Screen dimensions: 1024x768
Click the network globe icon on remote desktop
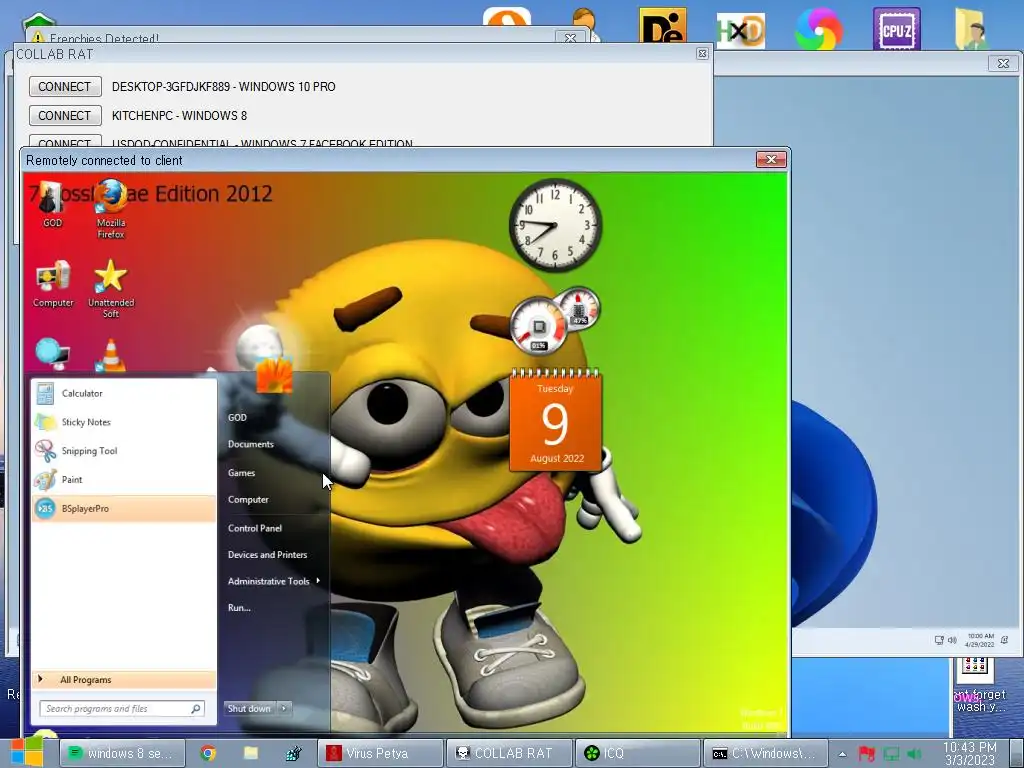click(52, 355)
